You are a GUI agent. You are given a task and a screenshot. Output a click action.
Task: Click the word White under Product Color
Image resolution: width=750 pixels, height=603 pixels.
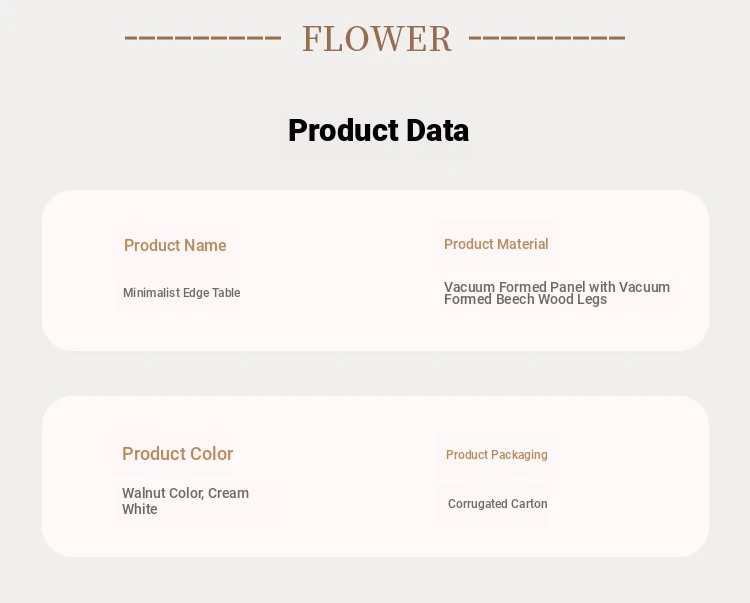140,509
